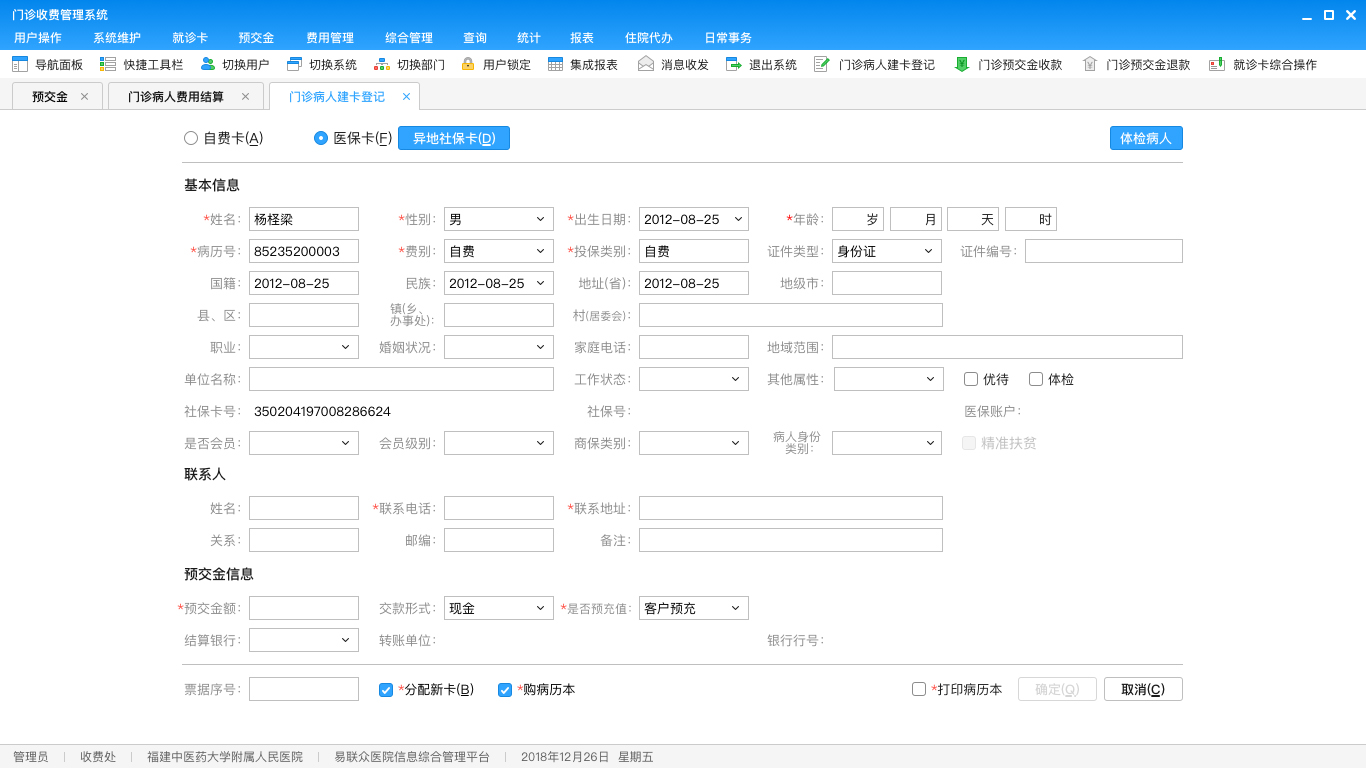Click the 姓名 field containing 杨柽梁

tap(304, 219)
